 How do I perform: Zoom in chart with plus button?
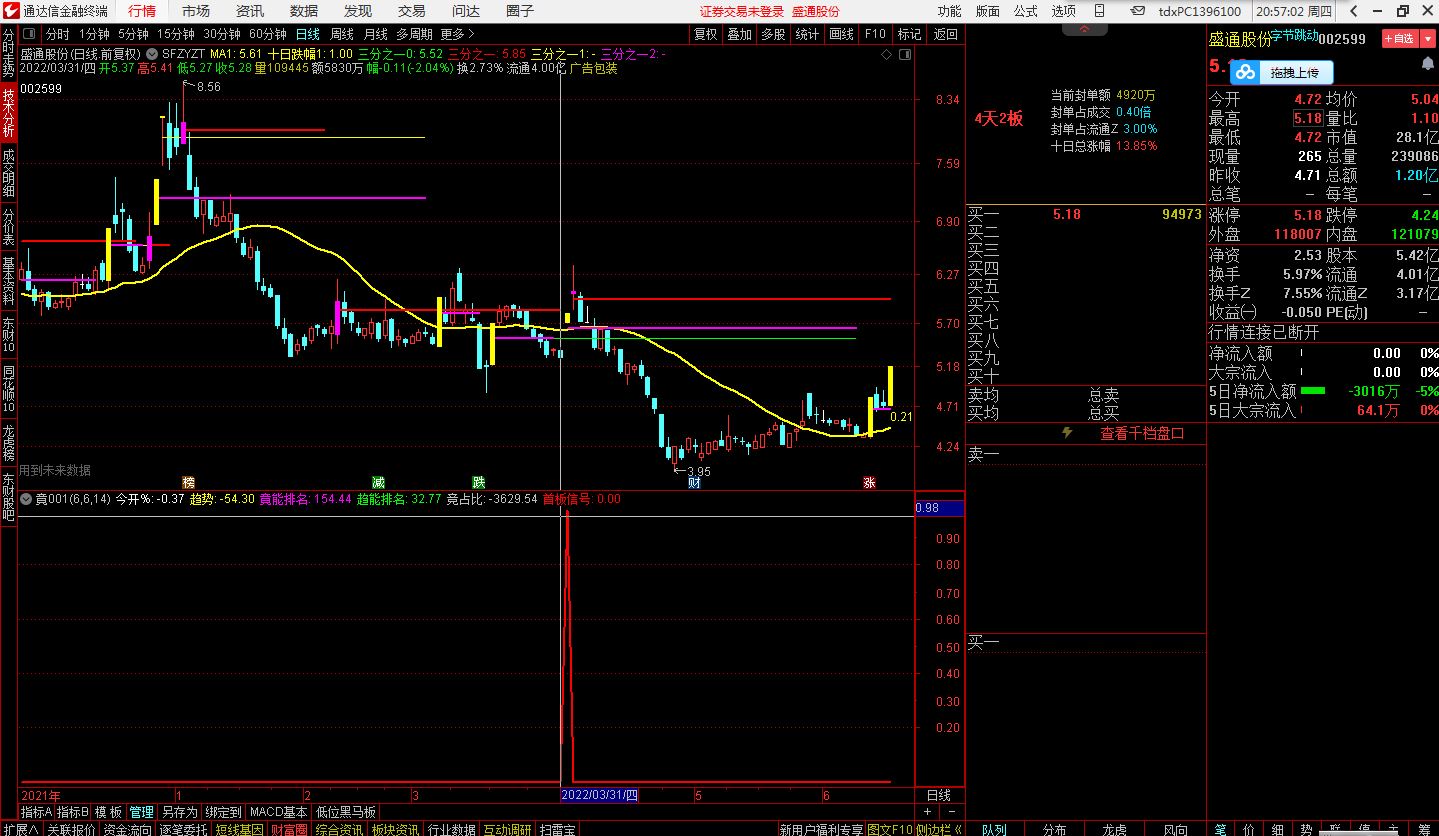point(927,812)
